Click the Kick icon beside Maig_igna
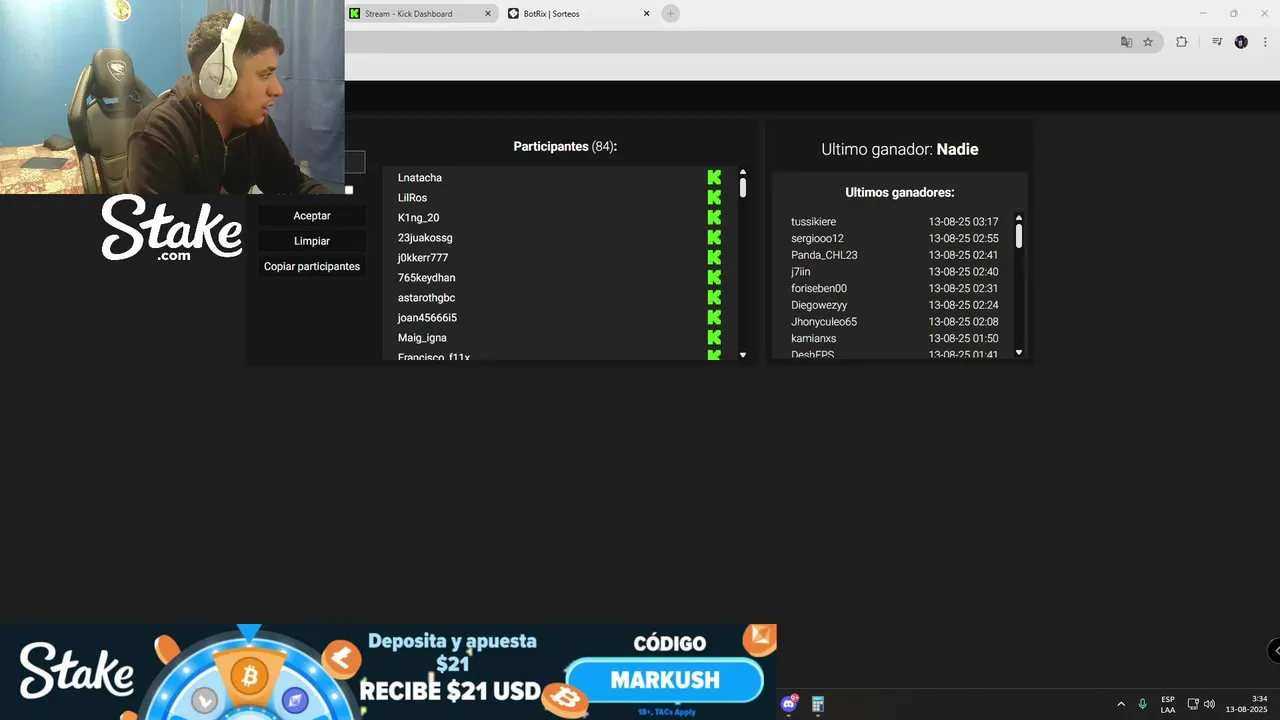This screenshot has height=720, width=1280. tap(714, 337)
